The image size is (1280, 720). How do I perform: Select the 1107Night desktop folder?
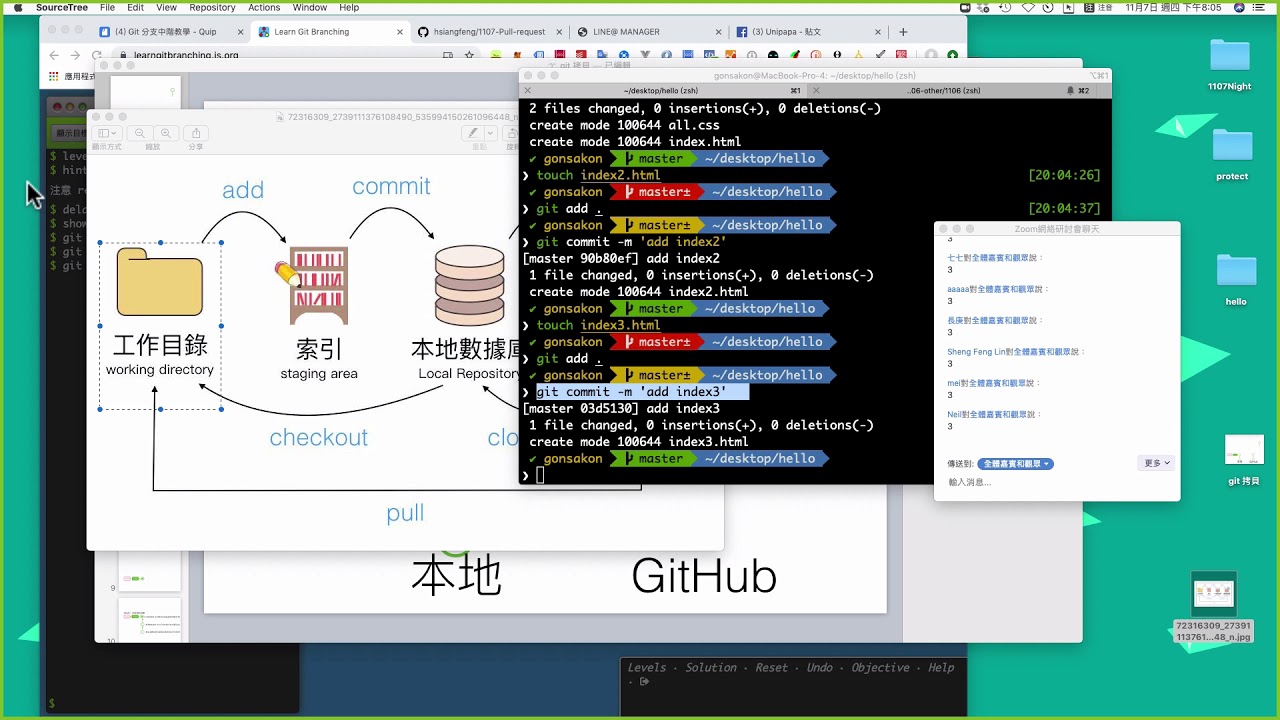point(1229,65)
